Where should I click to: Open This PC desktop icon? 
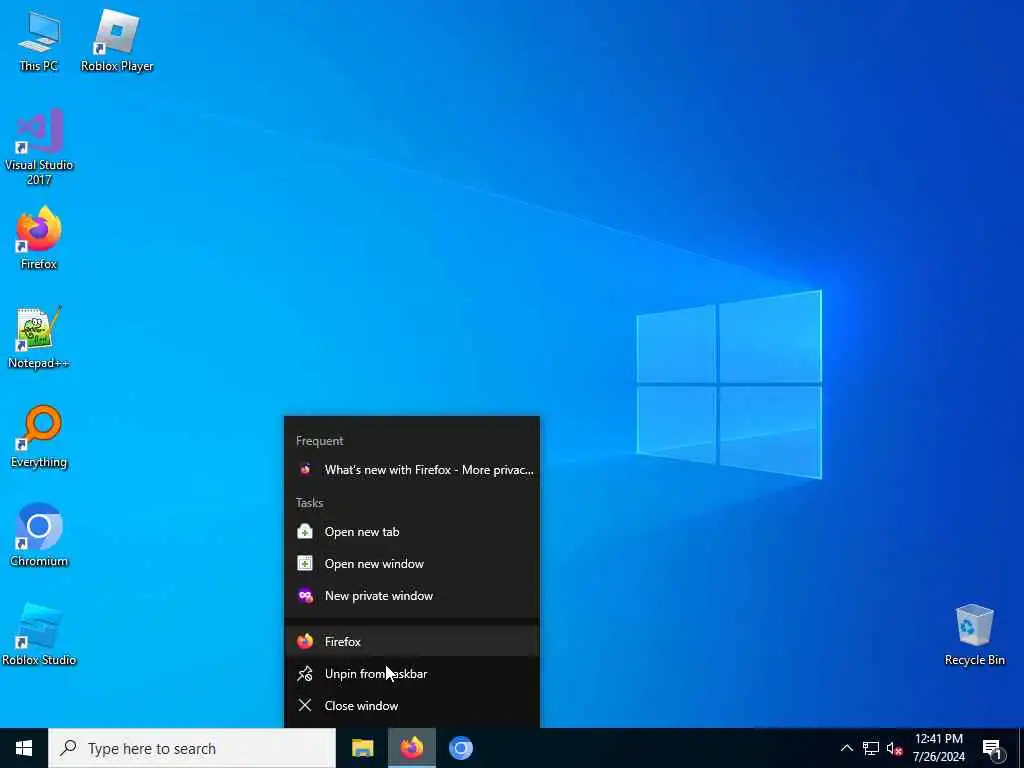coord(39,42)
